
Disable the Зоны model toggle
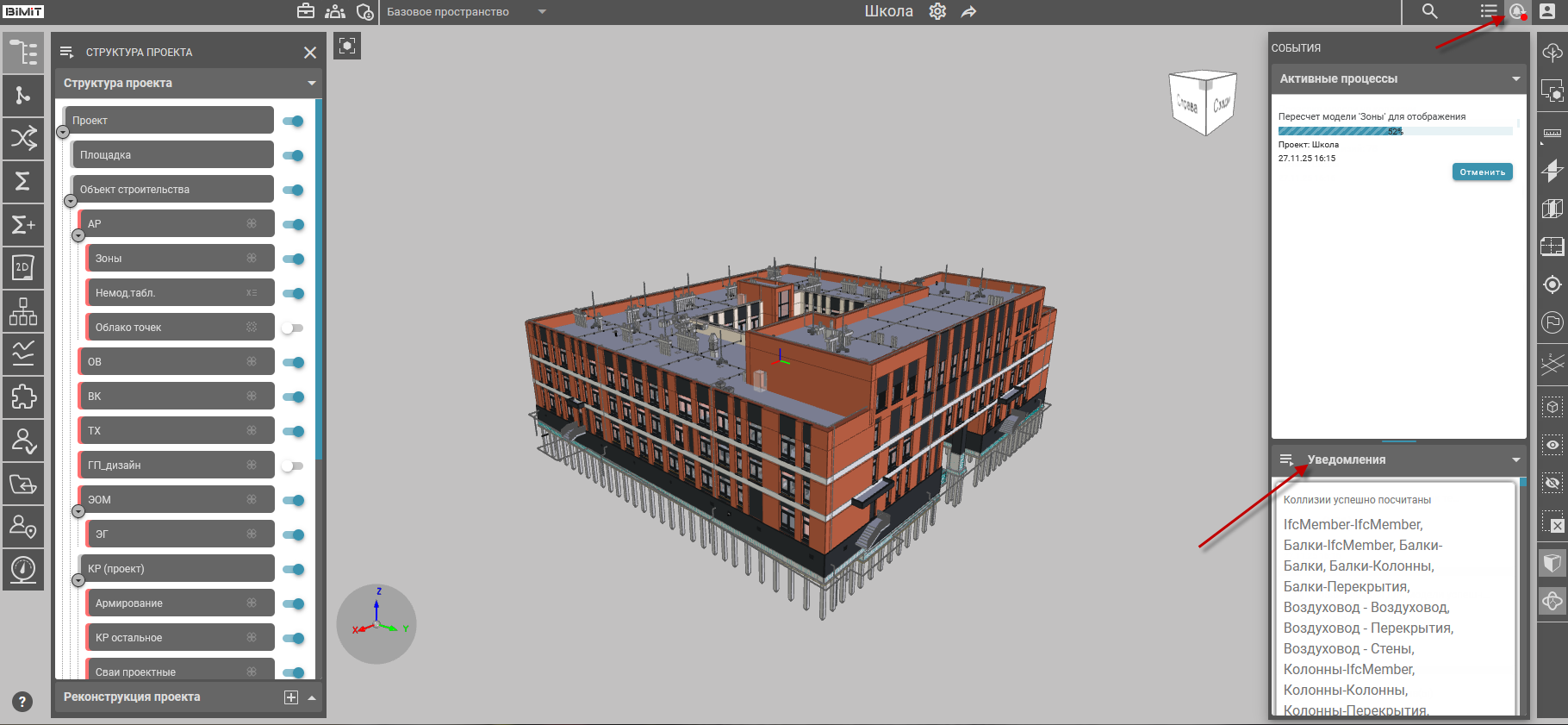293,259
